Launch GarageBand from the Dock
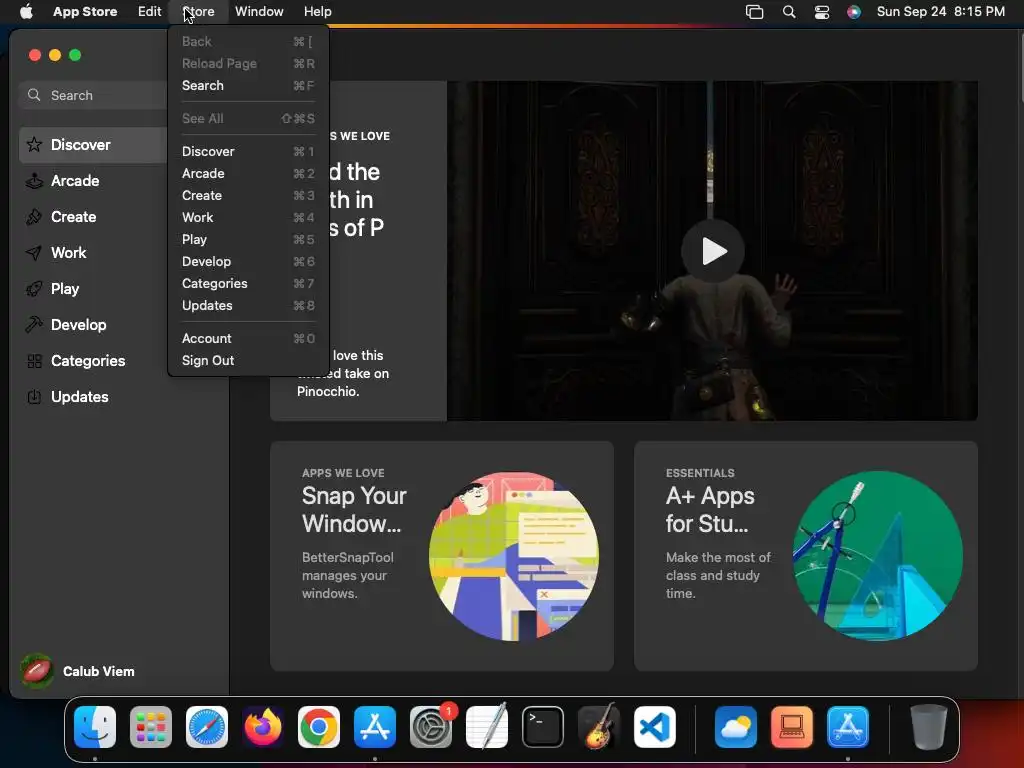Viewport: 1024px width, 768px height. 599,727
